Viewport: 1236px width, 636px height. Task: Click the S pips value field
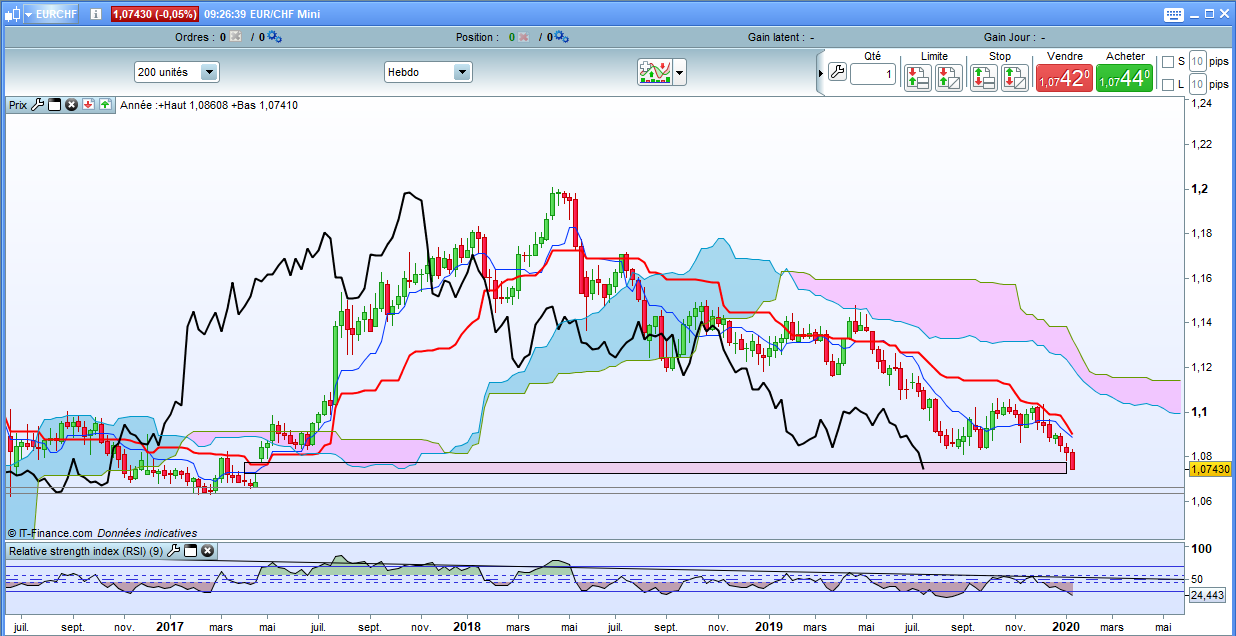[1197, 62]
